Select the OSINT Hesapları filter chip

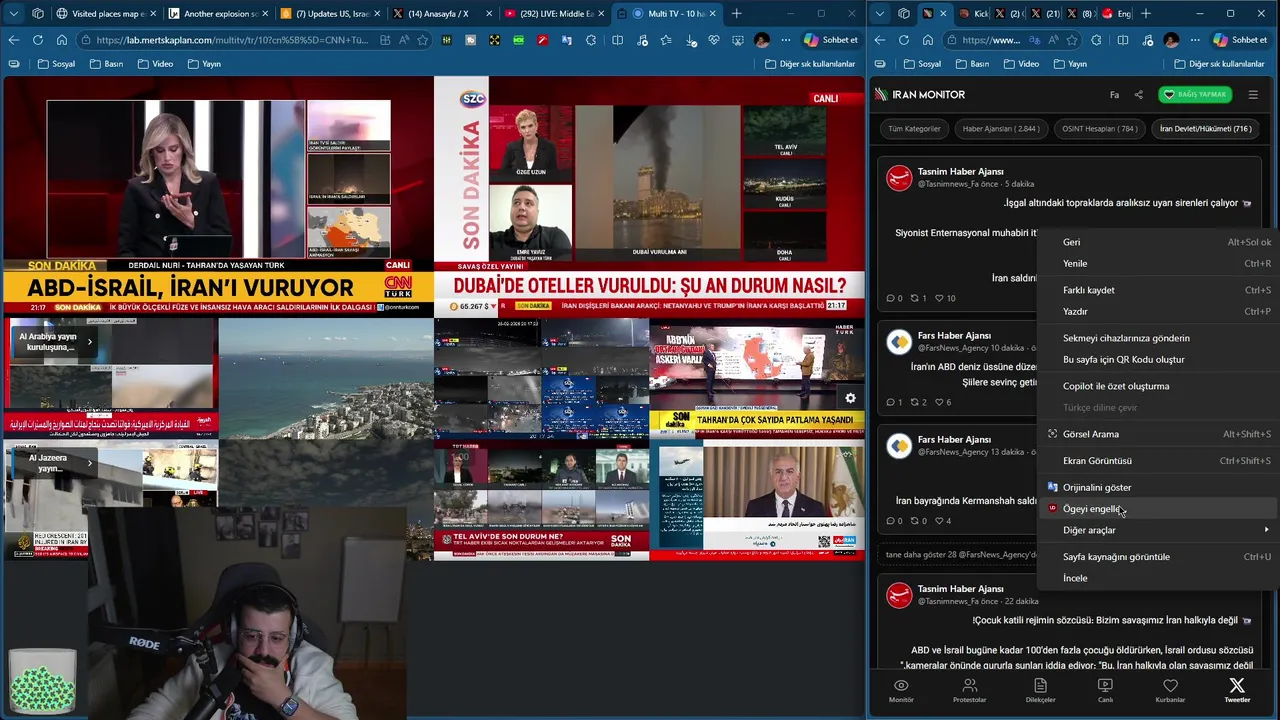click(x=1099, y=129)
